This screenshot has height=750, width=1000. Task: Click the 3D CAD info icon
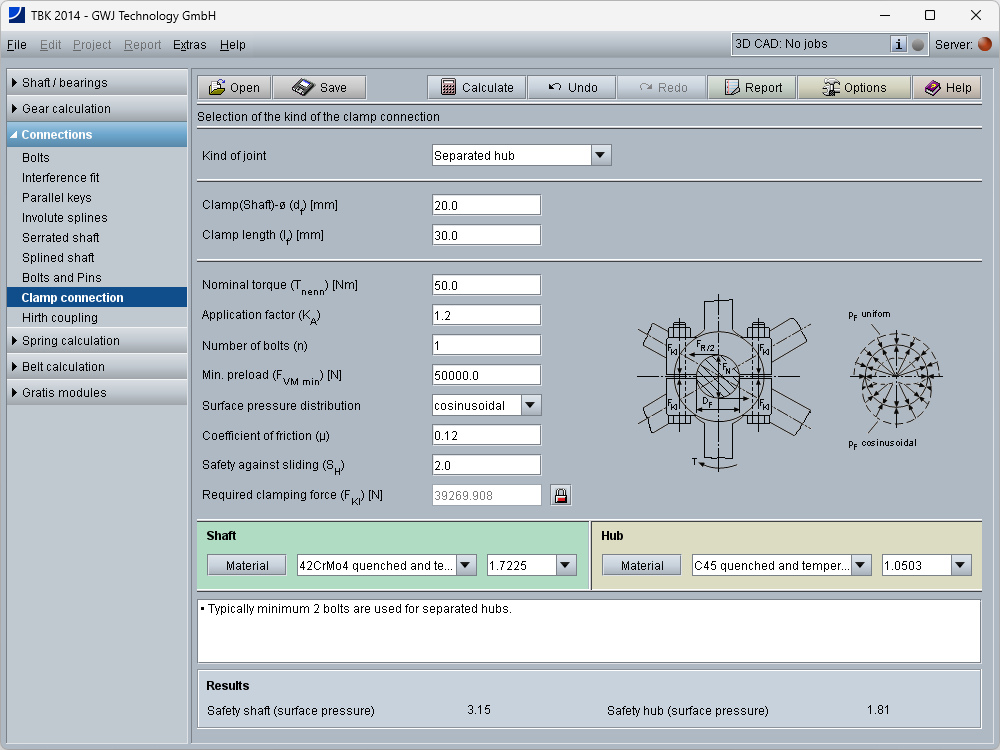coord(898,44)
